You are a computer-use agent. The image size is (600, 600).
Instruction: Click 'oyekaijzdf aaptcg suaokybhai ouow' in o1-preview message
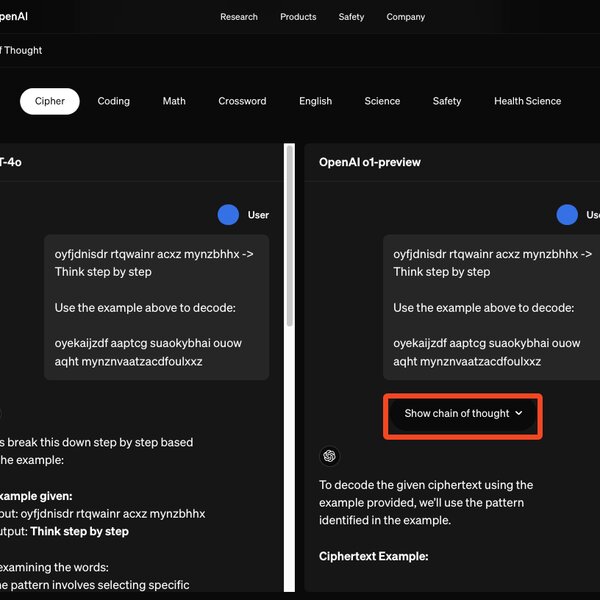click(487, 343)
